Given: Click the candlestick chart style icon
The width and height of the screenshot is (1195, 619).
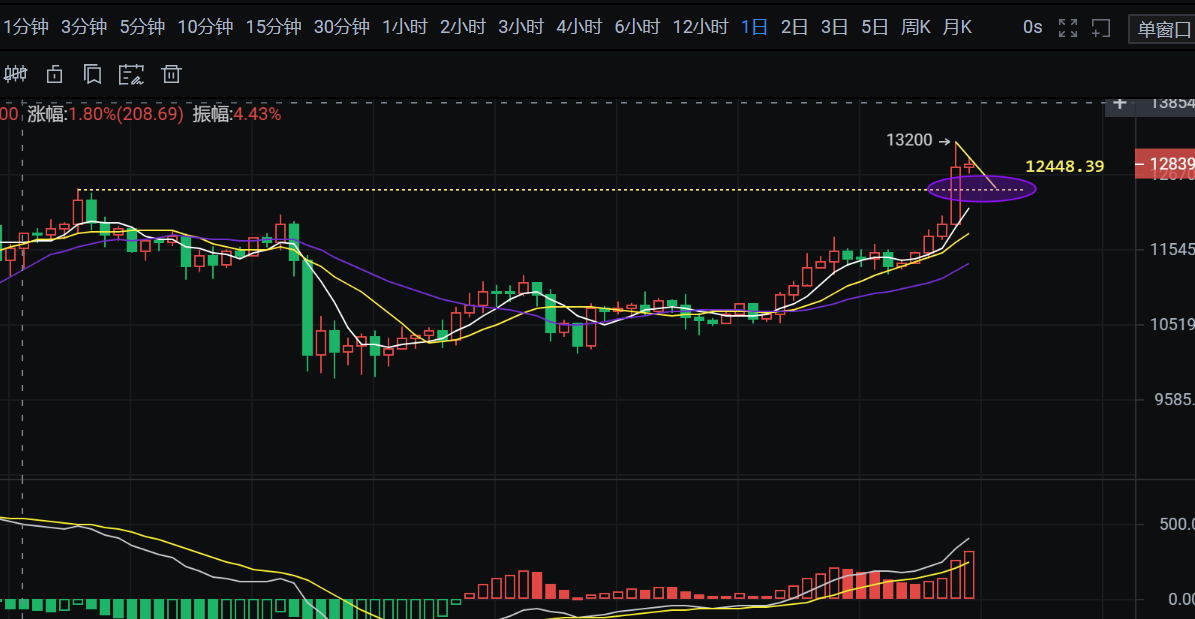Looking at the screenshot, I should pos(15,73).
